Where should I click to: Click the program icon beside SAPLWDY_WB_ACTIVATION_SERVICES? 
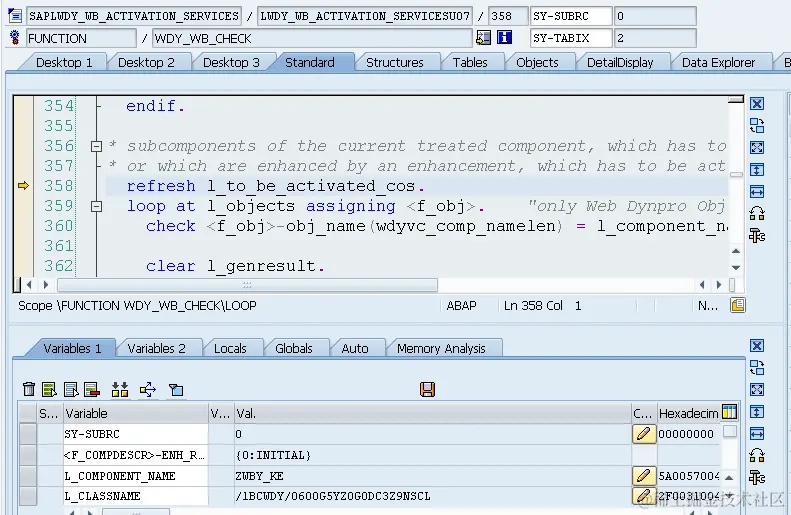[x=15, y=16]
